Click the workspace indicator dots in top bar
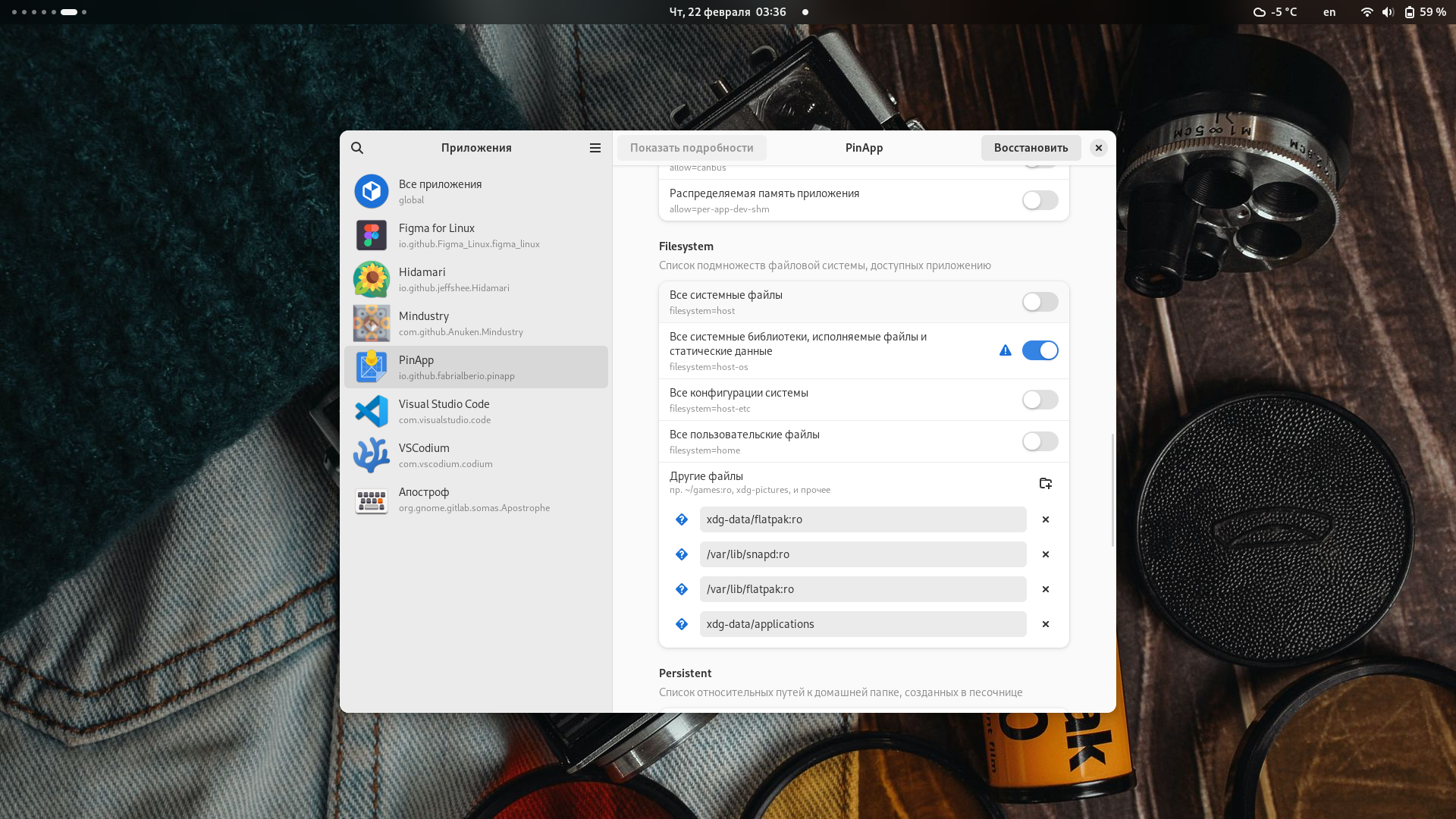 (49, 12)
